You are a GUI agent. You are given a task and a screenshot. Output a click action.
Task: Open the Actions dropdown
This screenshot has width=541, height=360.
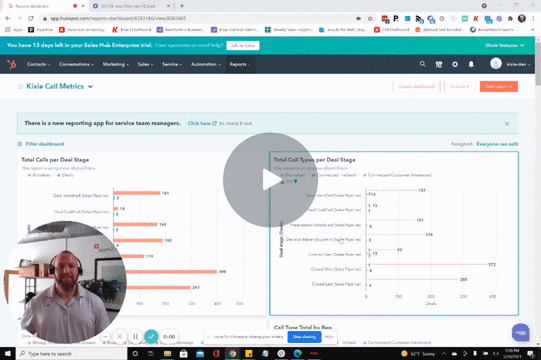point(460,87)
